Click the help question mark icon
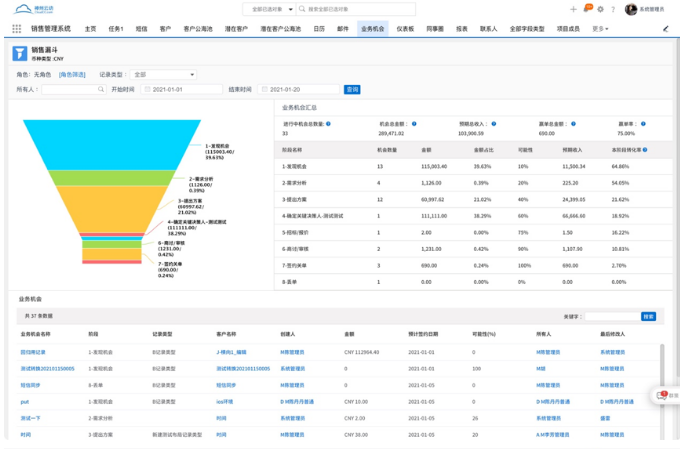Screen dimensions: 680x449 coord(613,9)
